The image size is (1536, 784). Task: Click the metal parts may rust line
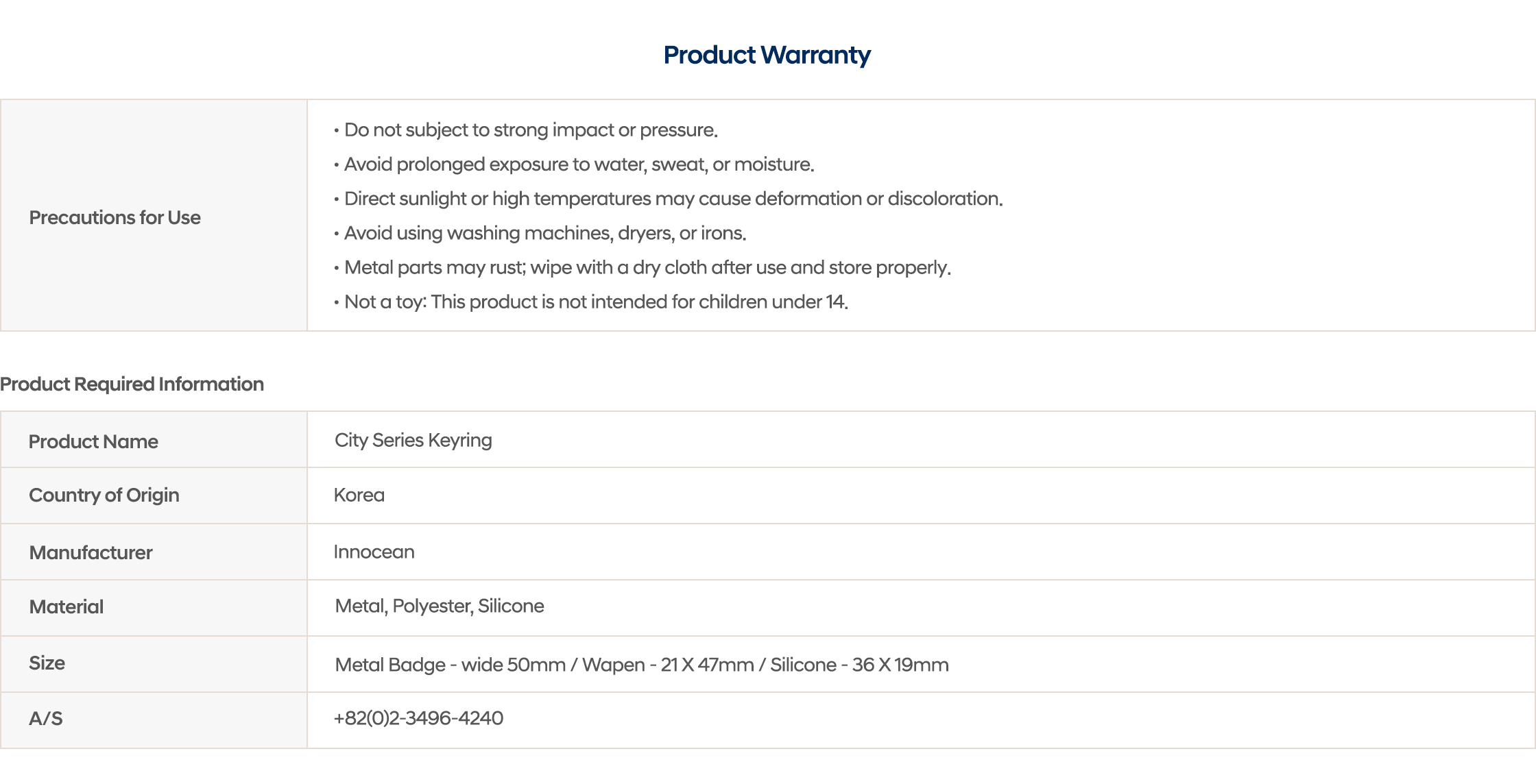click(647, 267)
